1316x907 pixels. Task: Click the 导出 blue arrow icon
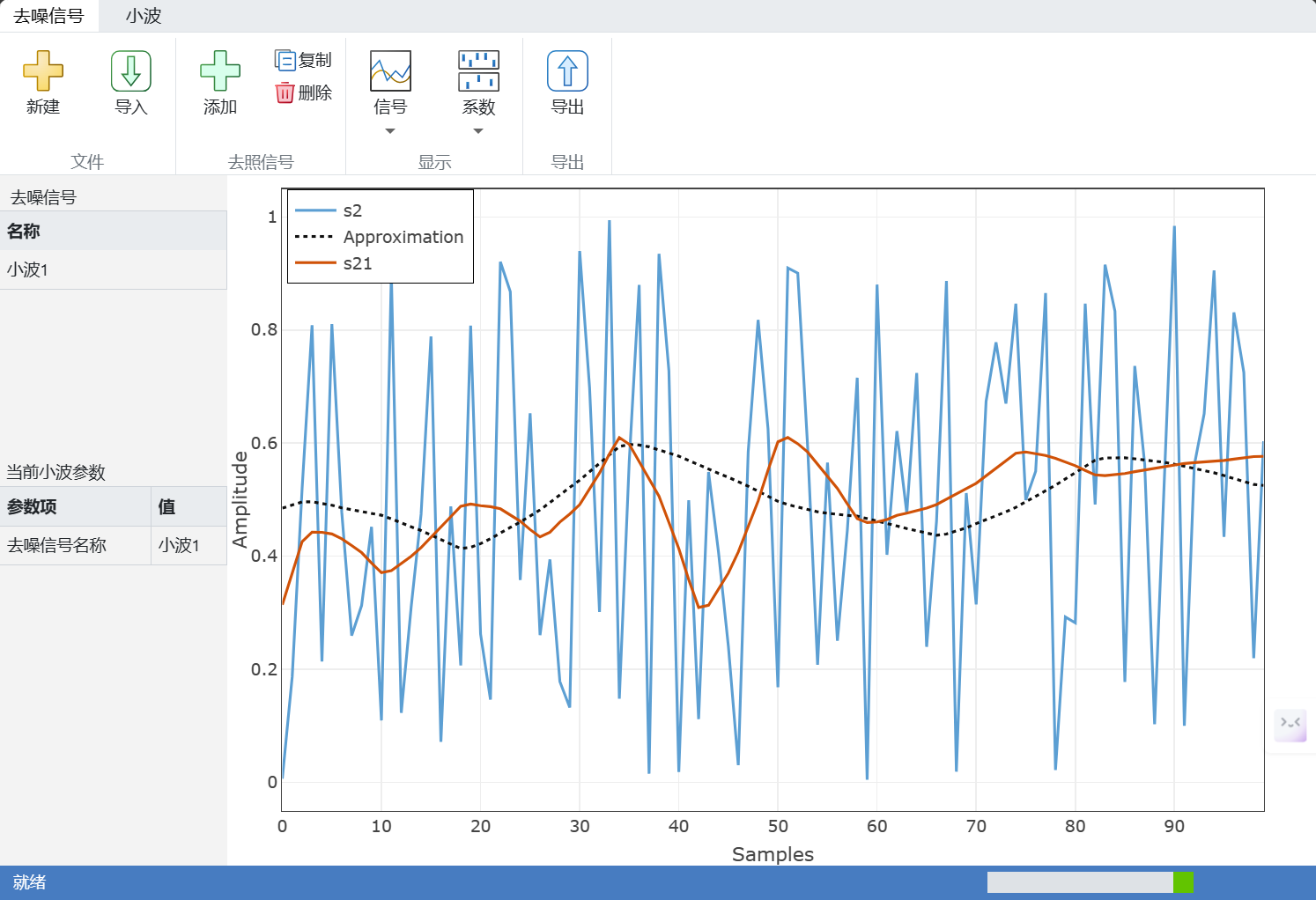coord(567,70)
